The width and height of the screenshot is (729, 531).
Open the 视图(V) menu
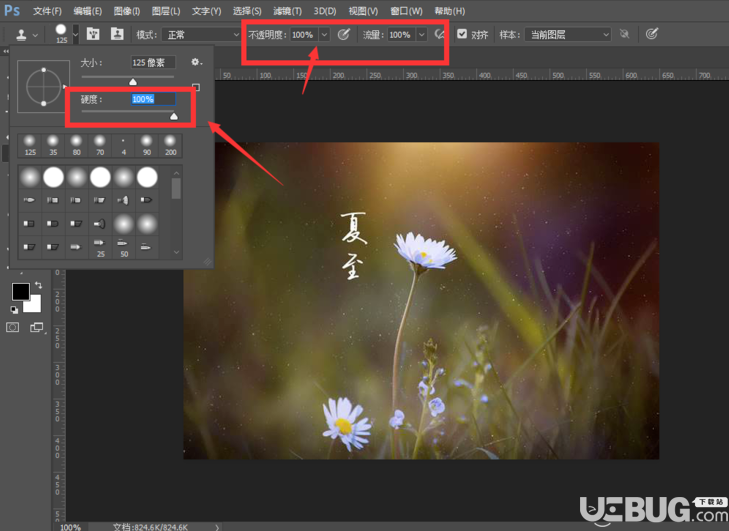363,11
